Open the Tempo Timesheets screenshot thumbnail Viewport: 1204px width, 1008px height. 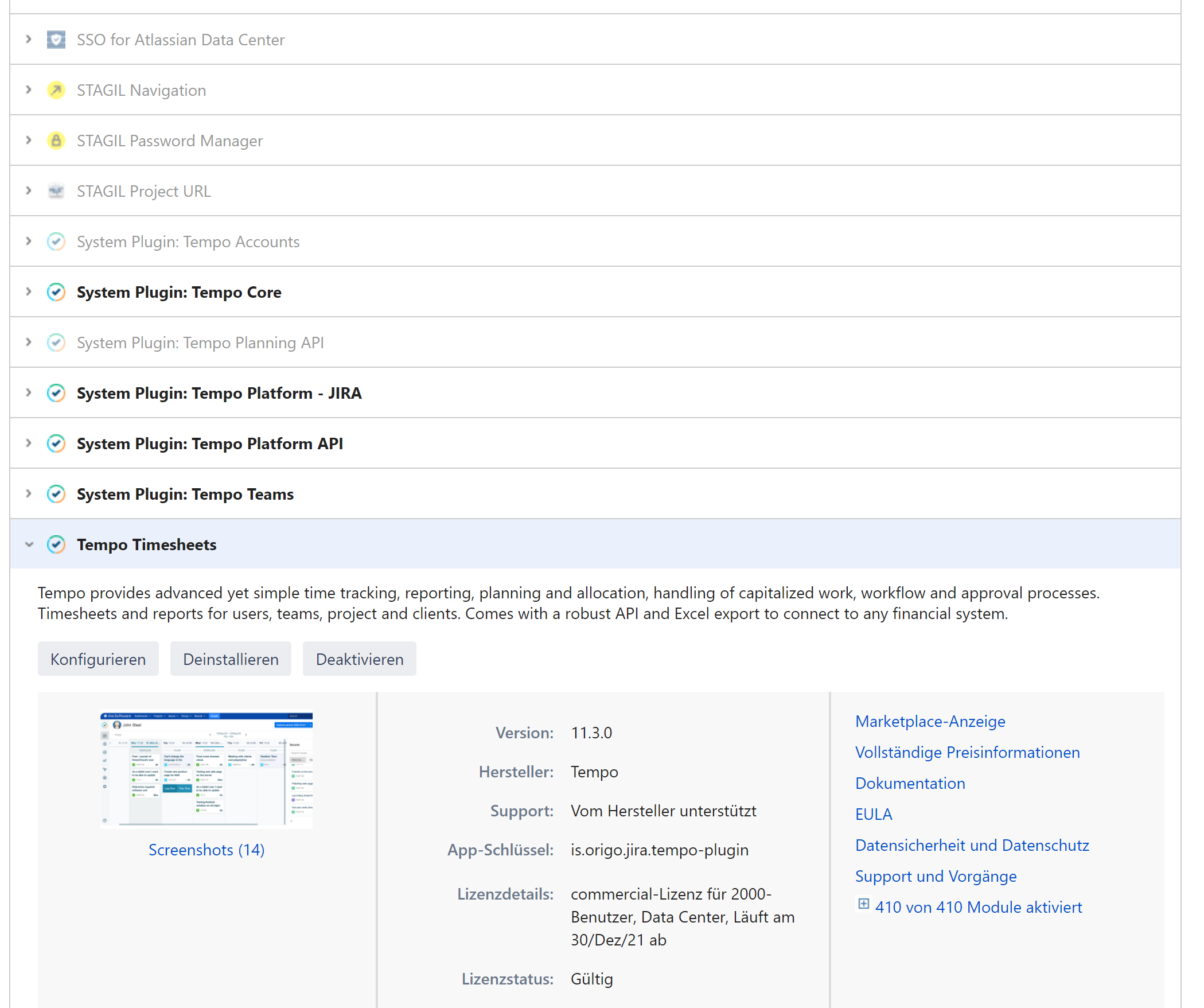tap(206, 769)
